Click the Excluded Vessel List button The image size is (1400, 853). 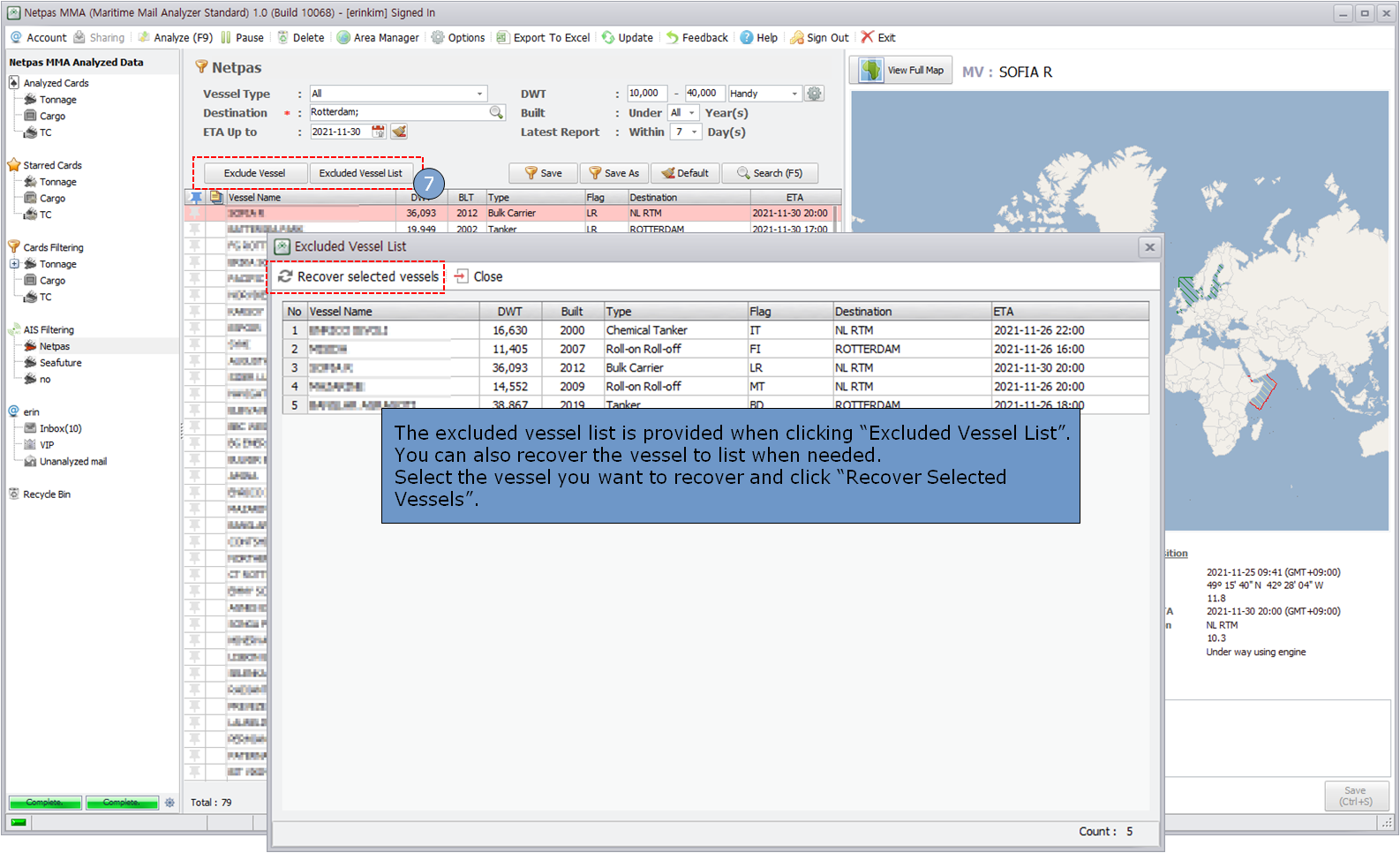click(x=360, y=173)
